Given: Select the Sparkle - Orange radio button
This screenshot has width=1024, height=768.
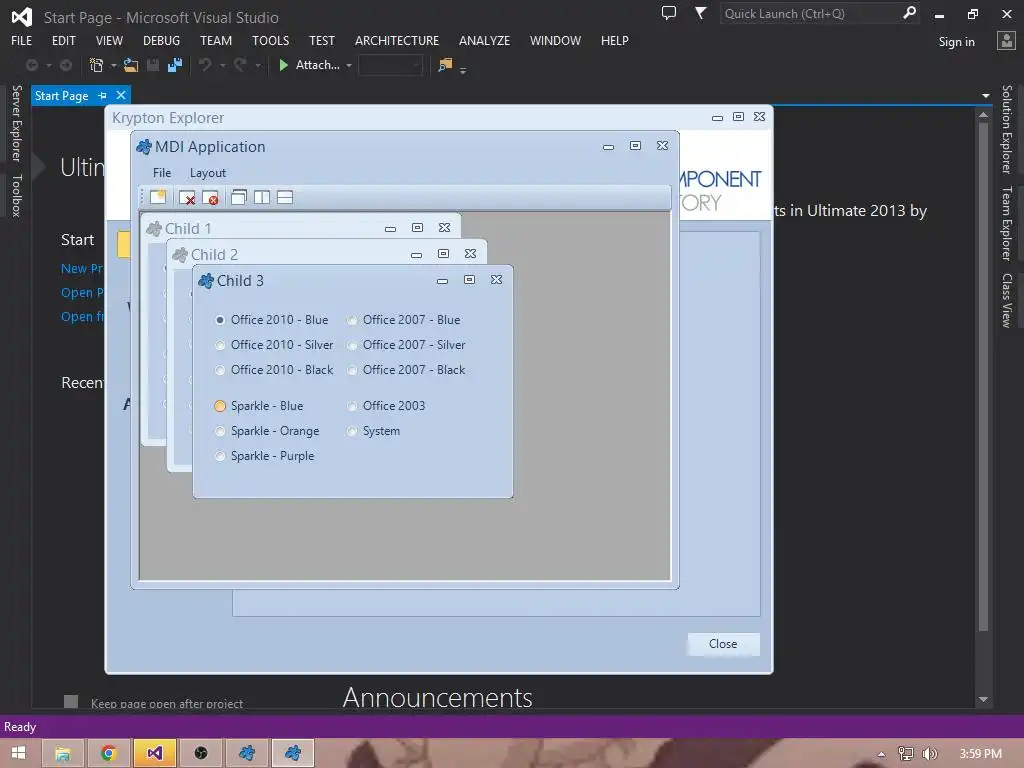Looking at the screenshot, I should coord(220,431).
